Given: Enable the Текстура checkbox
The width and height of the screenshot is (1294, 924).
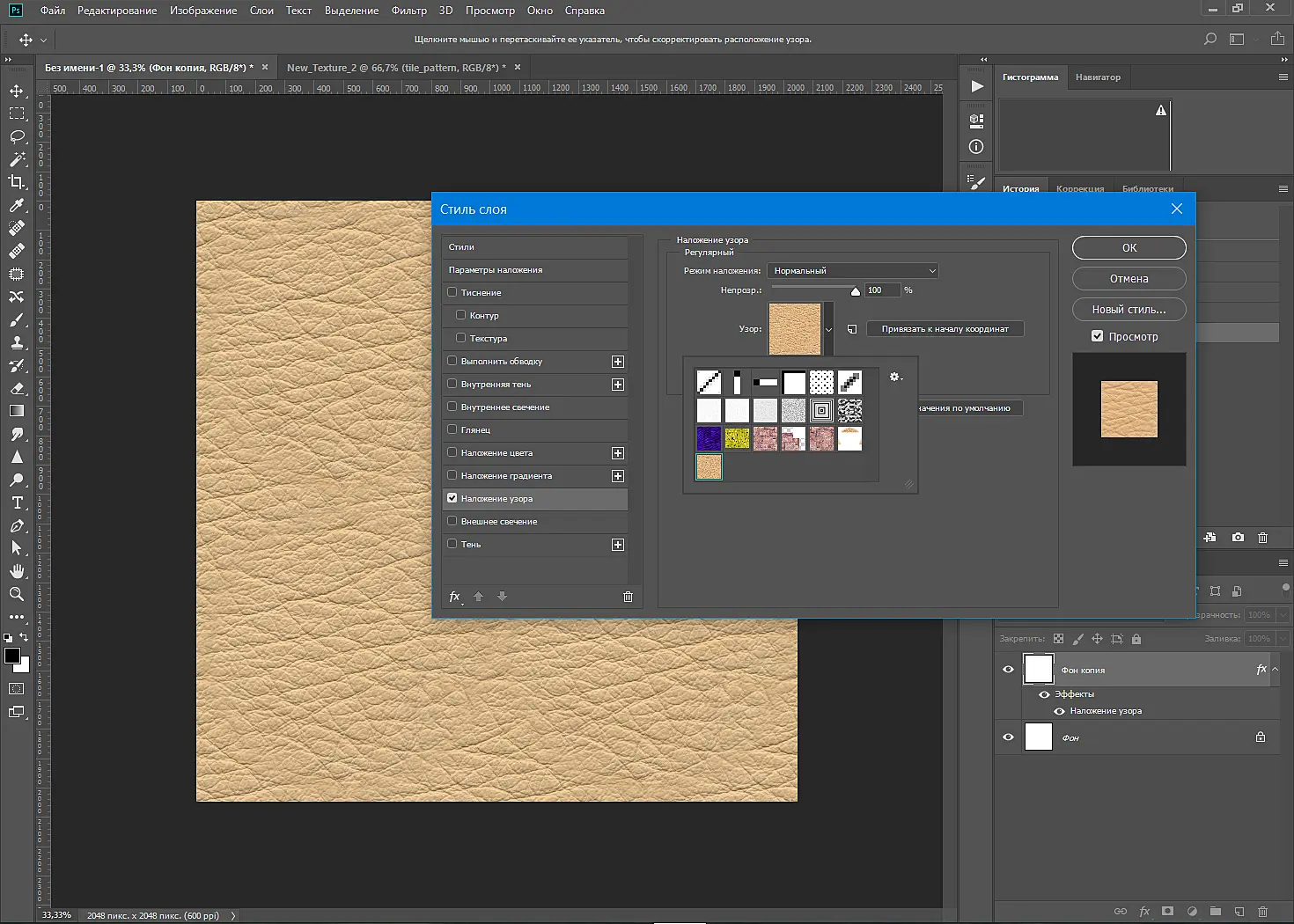Looking at the screenshot, I should coord(460,338).
